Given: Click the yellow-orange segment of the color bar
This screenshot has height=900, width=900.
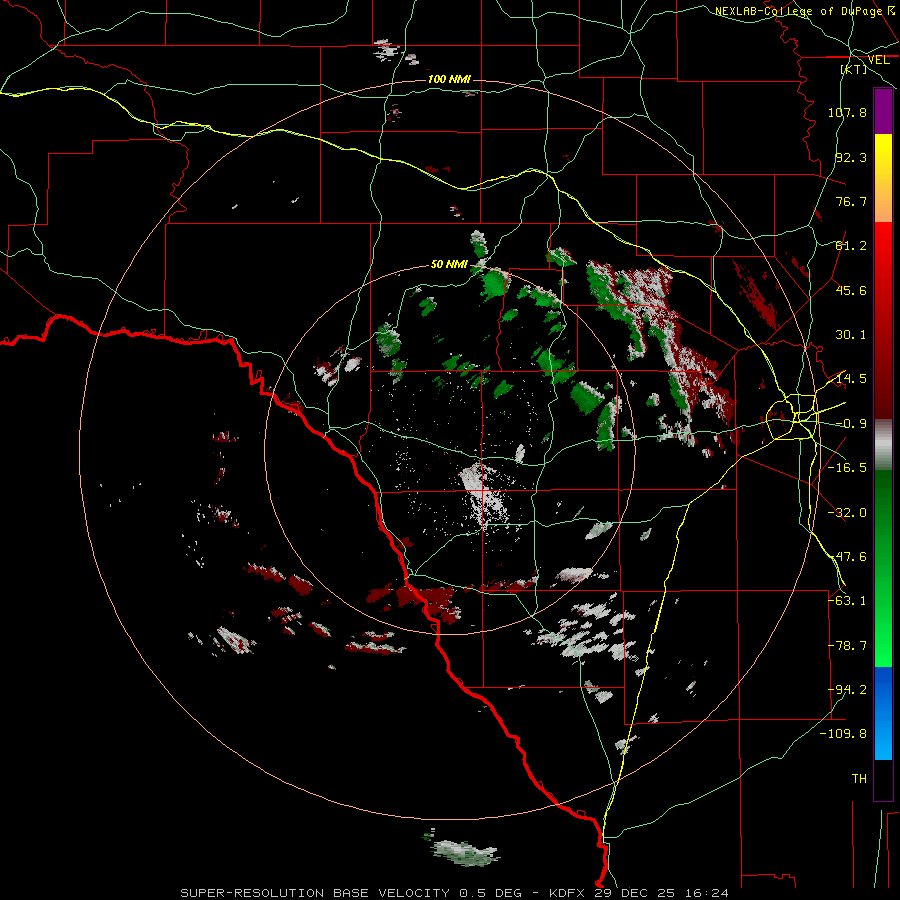Looking at the screenshot, I should pyautogui.click(x=883, y=178).
